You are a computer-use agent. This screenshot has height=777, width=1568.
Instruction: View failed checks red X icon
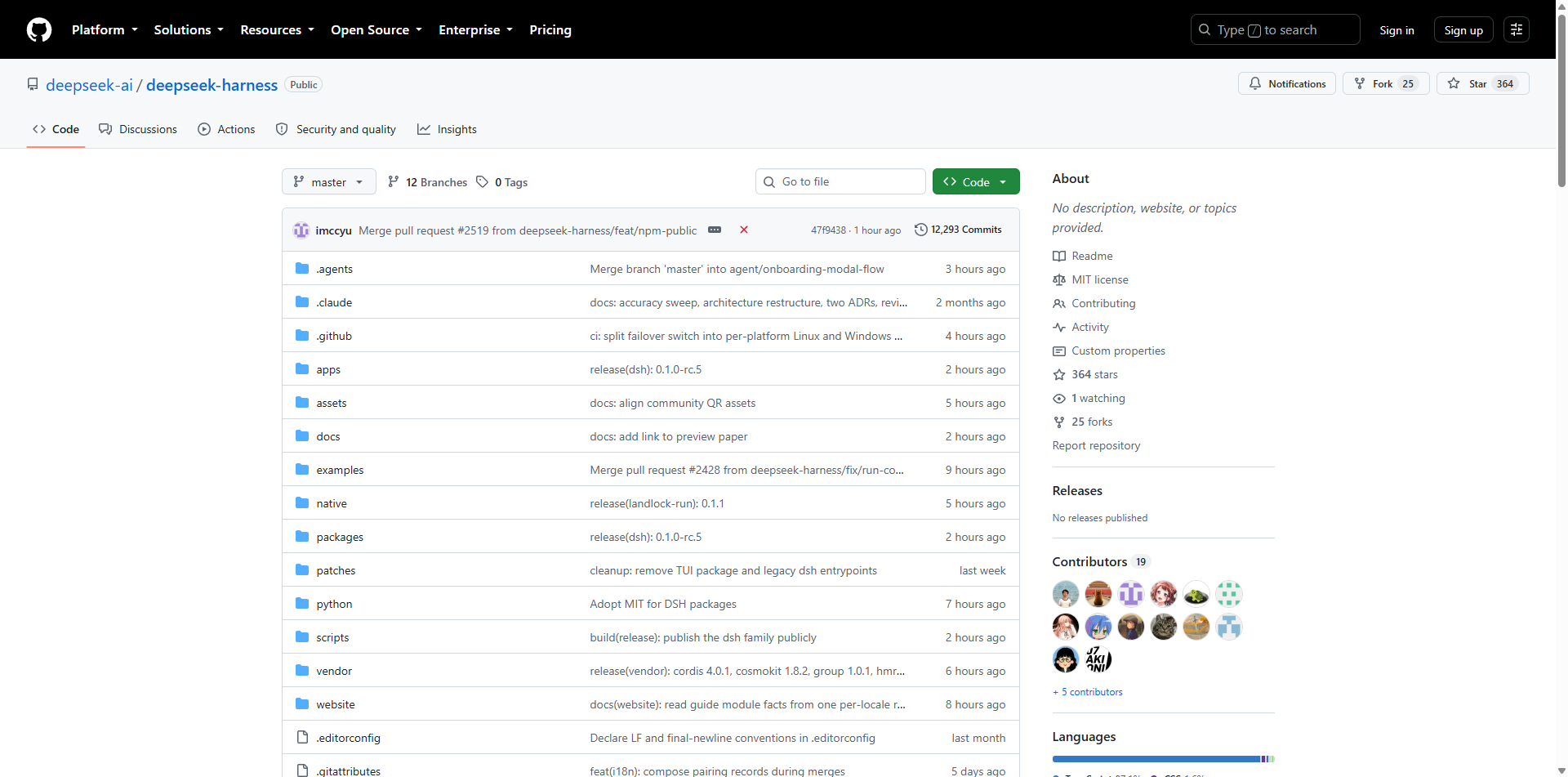point(744,230)
